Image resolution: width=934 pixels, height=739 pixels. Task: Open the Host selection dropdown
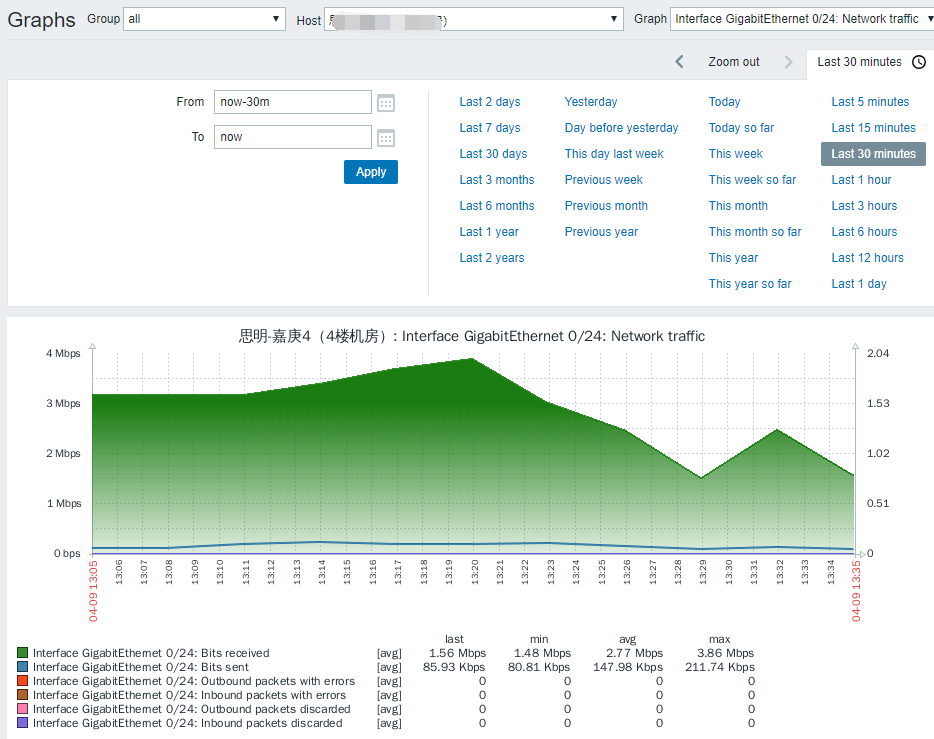click(x=474, y=19)
